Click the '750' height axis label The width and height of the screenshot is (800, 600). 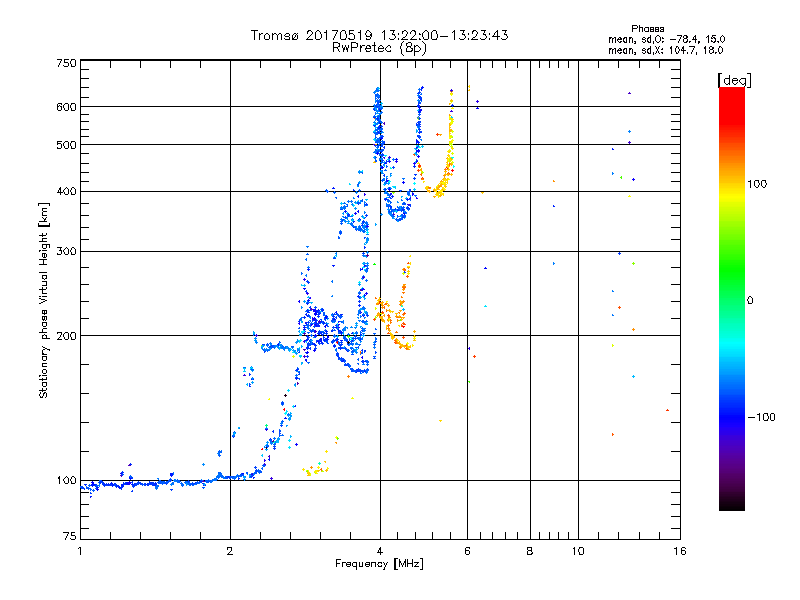pos(66,63)
